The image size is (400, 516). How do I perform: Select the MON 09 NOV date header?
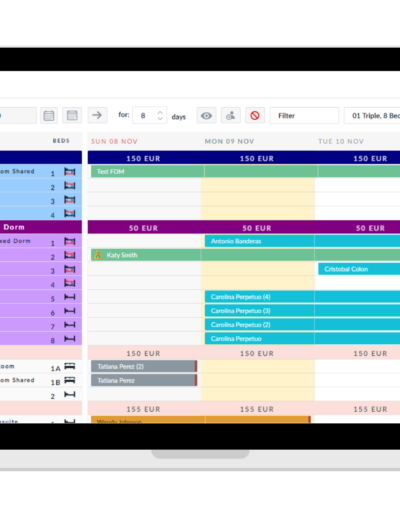(229, 141)
